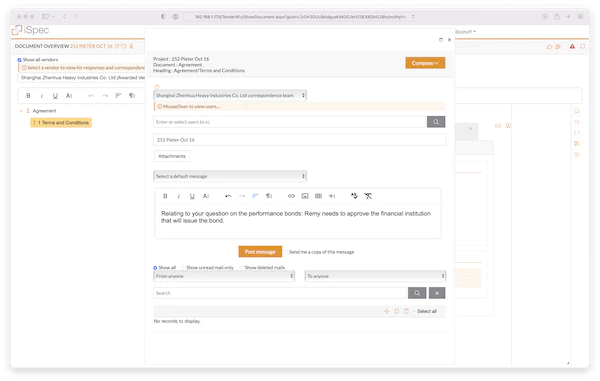Delete mails with the trash icon

(406, 311)
